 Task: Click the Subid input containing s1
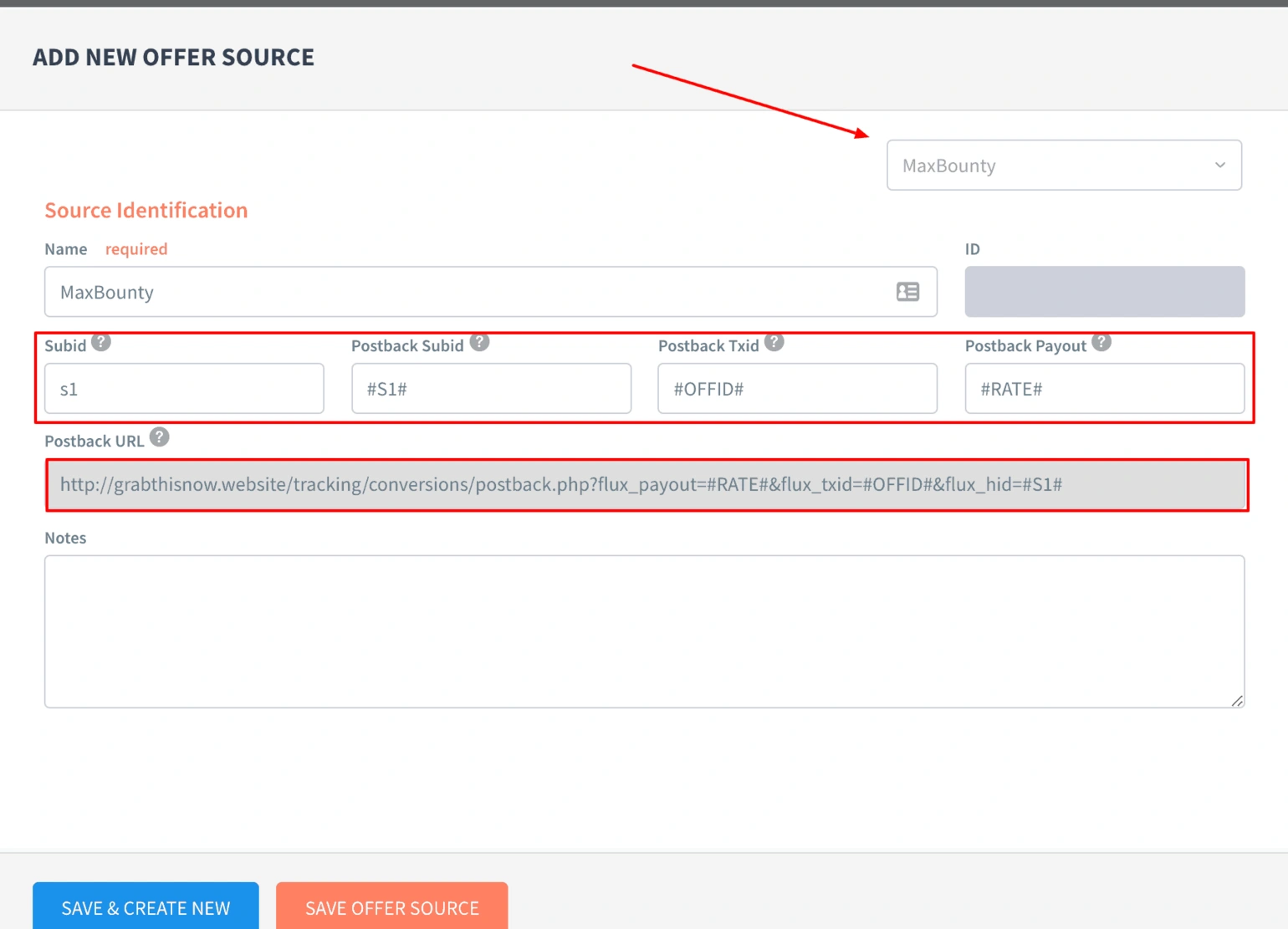click(x=184, y=389)
